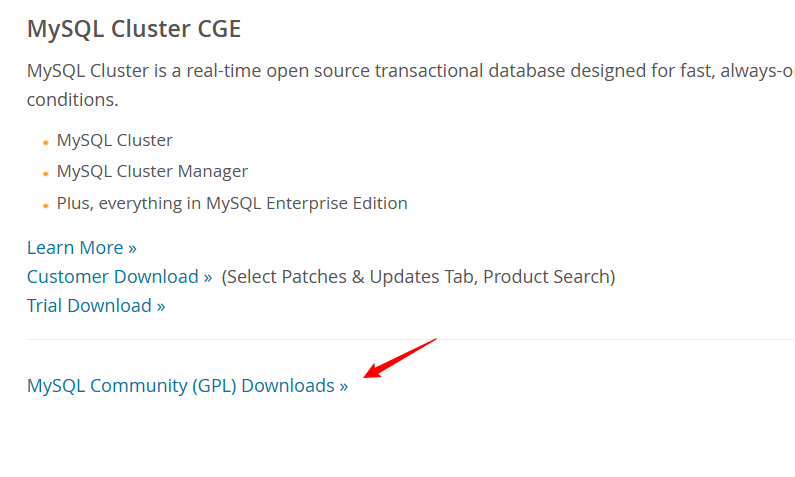Click the orange bullet beside MySQL Cluster Manager
Image resolution: width=795 pixels, height=477 pixels.
pyautogui.click(x=46, y=174)
